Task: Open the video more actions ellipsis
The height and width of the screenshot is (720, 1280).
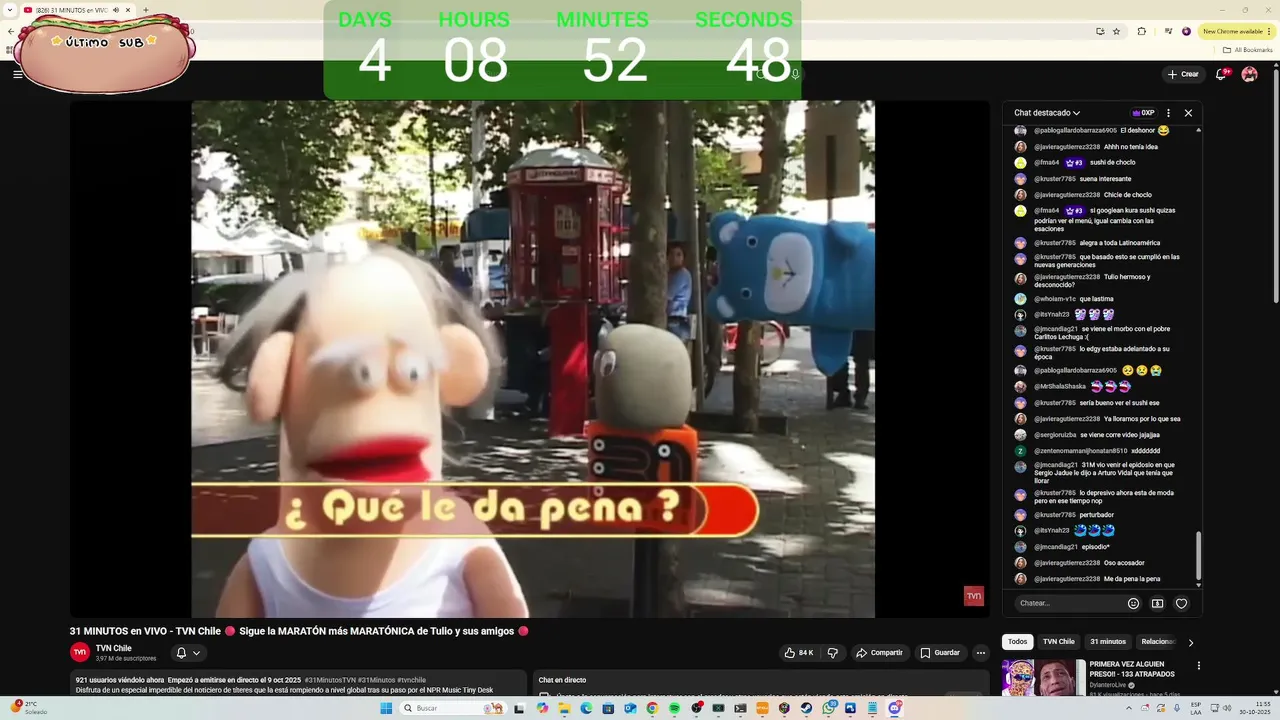Action: tap(981, 653)
